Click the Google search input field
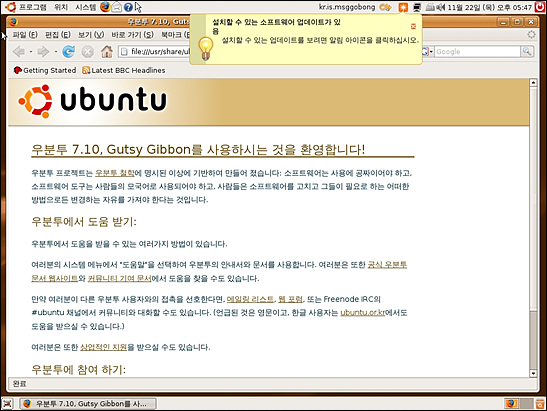 coord(477,52)
